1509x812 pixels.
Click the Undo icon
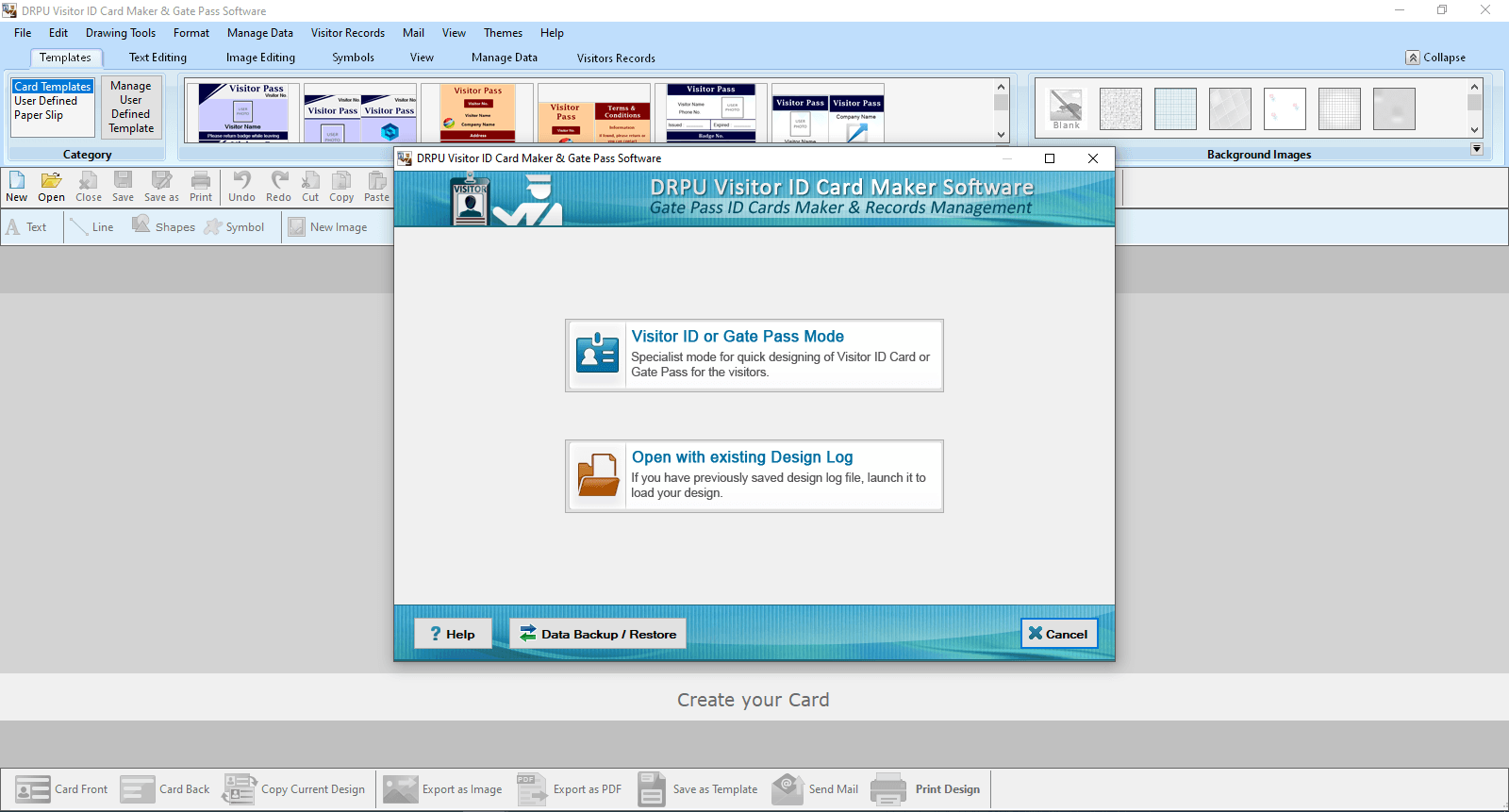pos(241,186)
